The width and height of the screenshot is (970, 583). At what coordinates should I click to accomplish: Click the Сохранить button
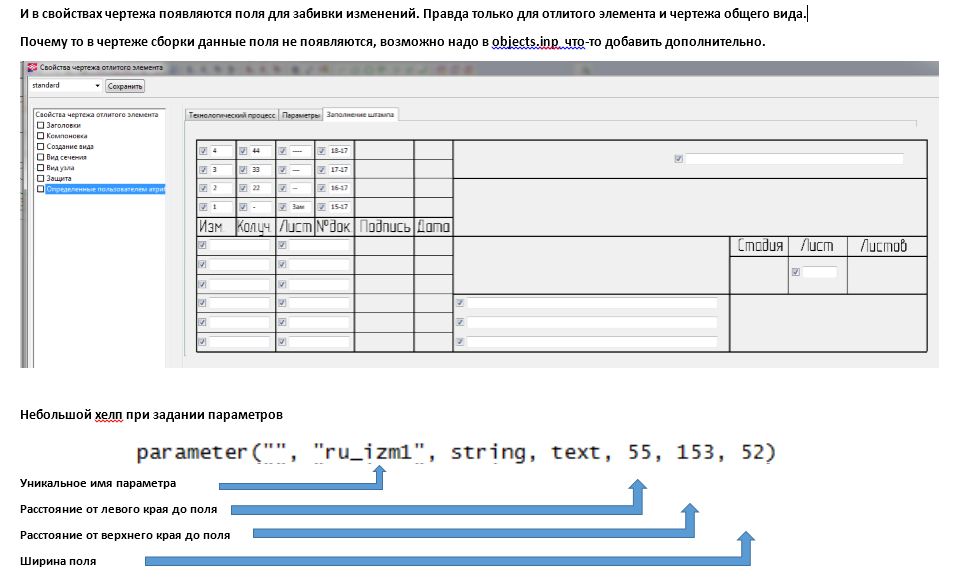(x=125, y=86)
